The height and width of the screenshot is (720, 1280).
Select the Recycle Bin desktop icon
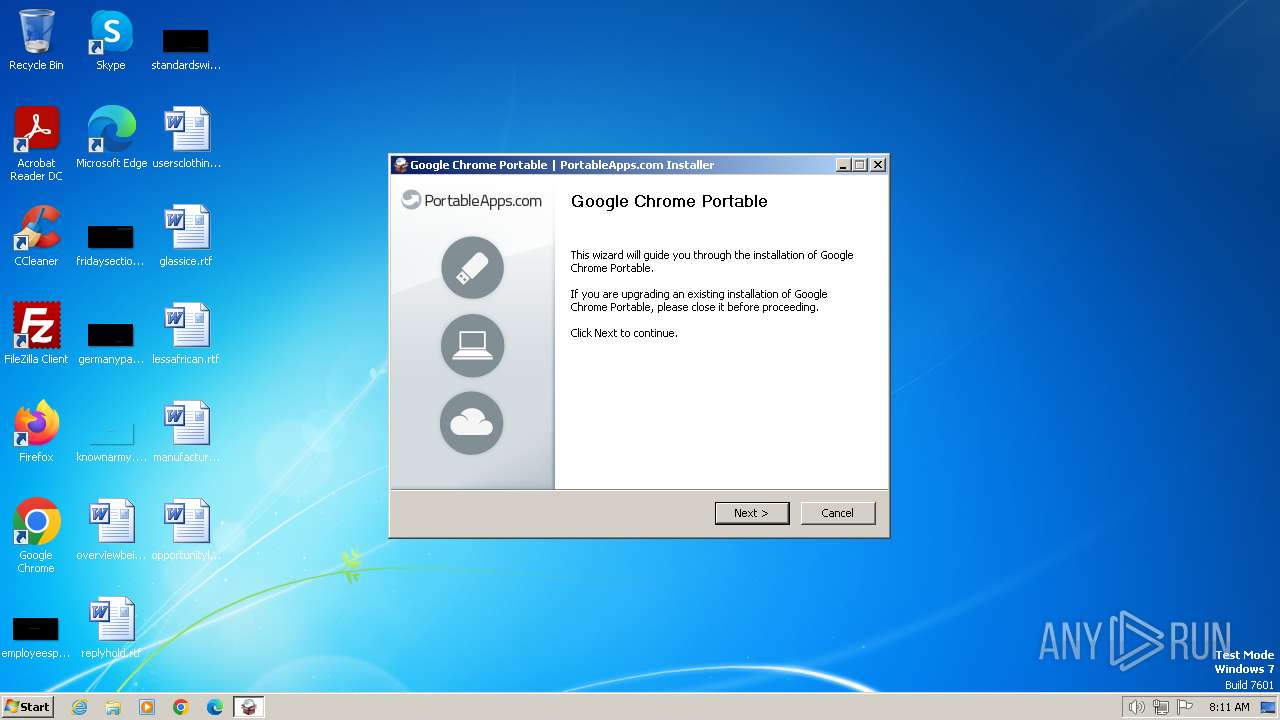tap(36, 40)
